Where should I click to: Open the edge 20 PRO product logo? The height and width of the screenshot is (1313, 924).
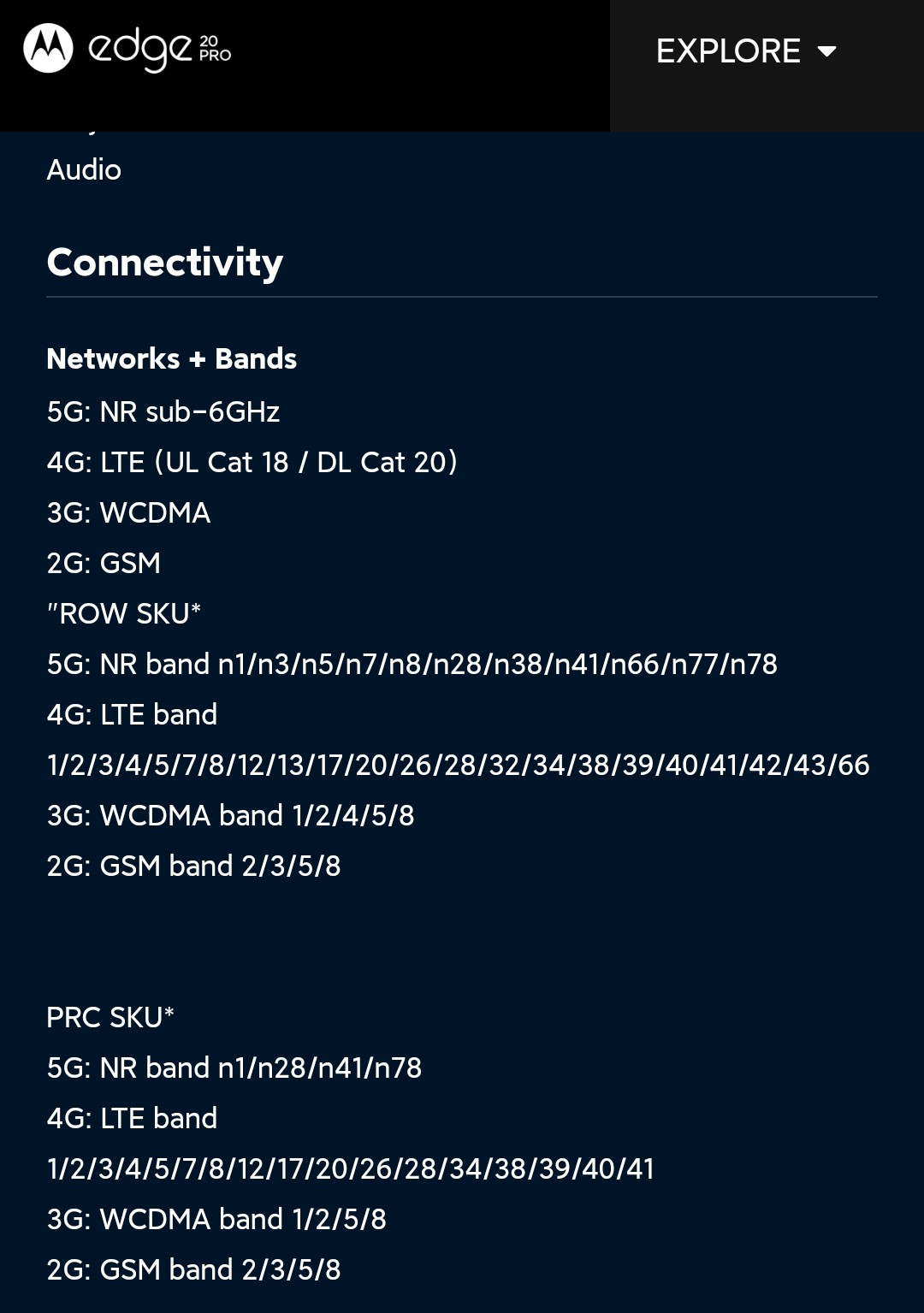160,50
